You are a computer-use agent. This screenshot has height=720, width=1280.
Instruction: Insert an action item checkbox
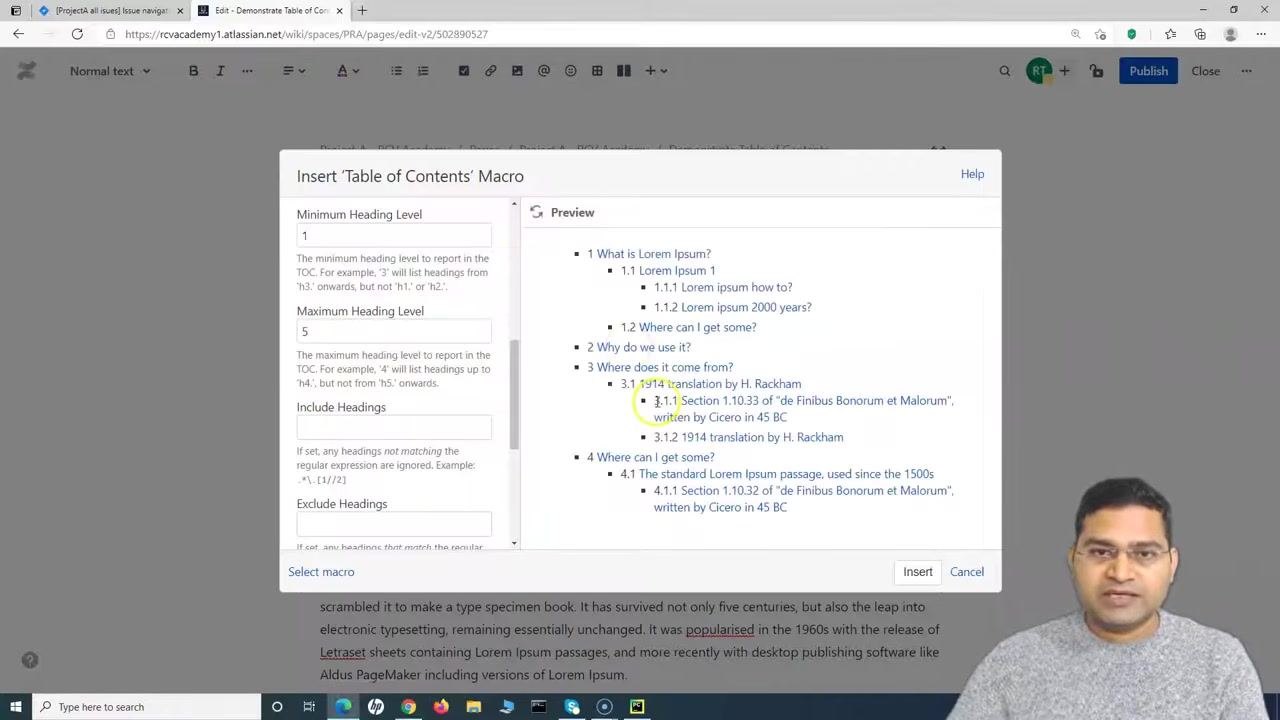pos(463,71)
